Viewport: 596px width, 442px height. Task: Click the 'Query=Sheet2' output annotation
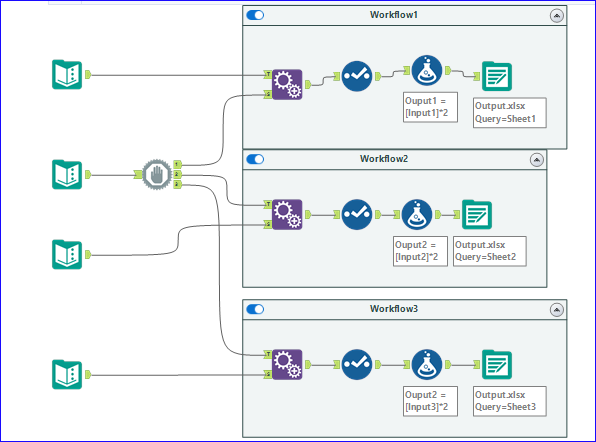coord(490,251)
